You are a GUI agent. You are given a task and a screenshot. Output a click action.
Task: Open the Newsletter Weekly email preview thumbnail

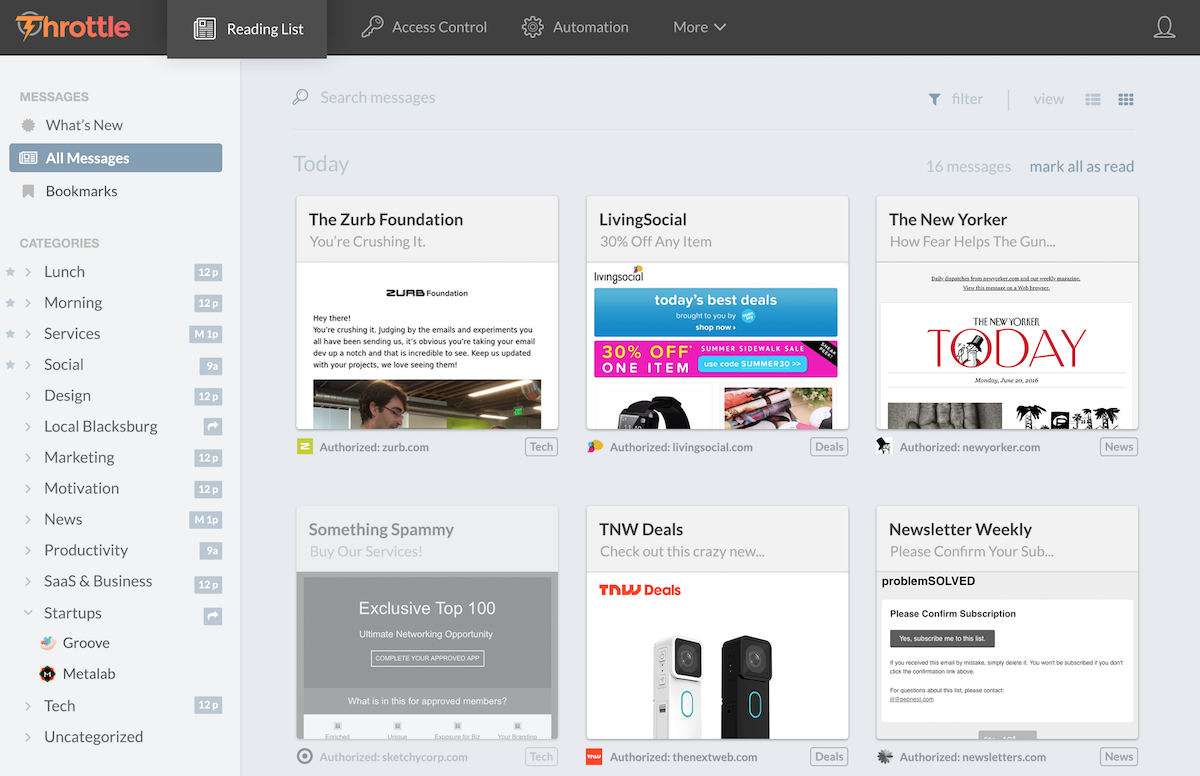[x=1007, y=655]
